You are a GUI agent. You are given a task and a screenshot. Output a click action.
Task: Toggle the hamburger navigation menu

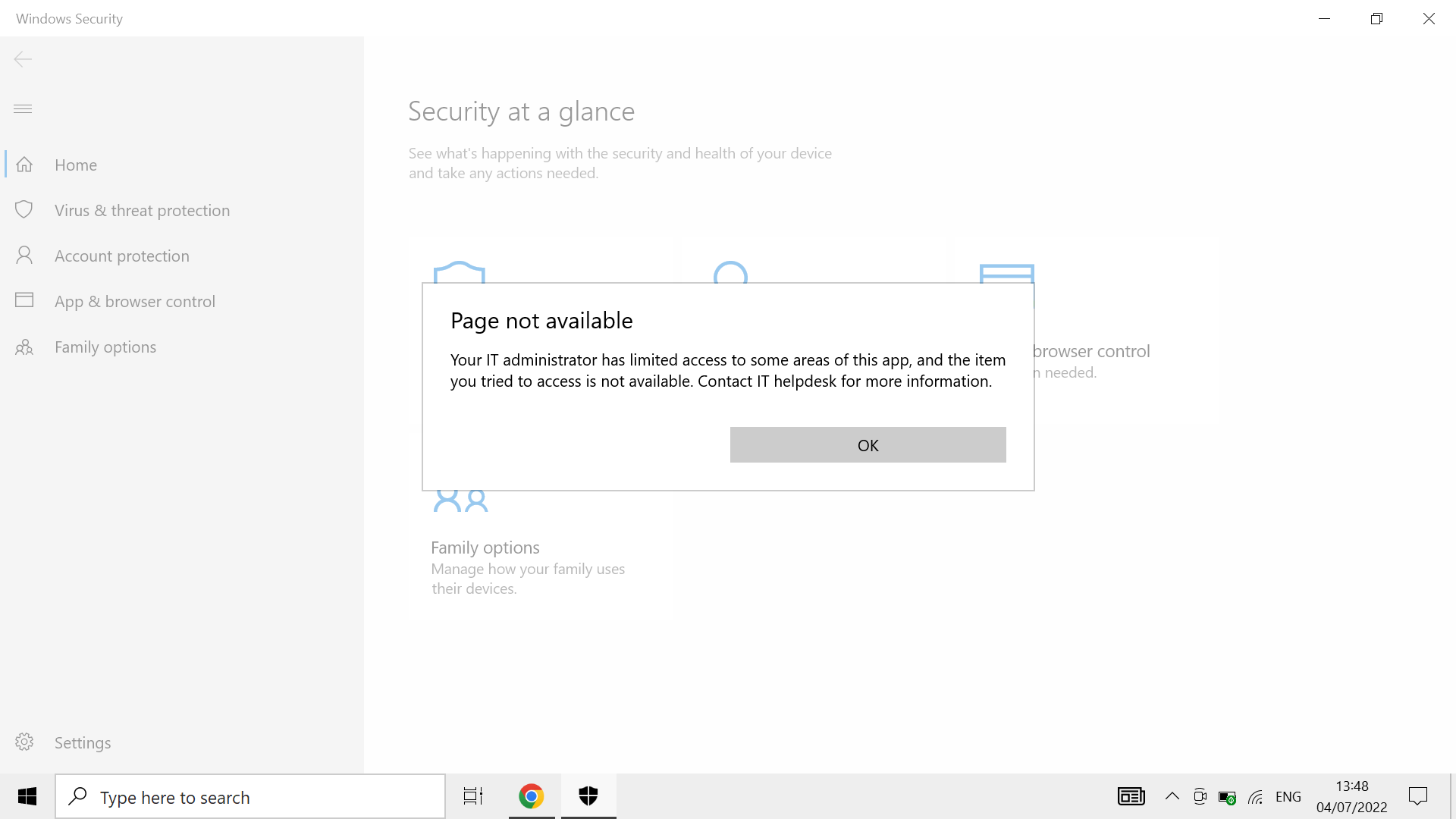23,109
